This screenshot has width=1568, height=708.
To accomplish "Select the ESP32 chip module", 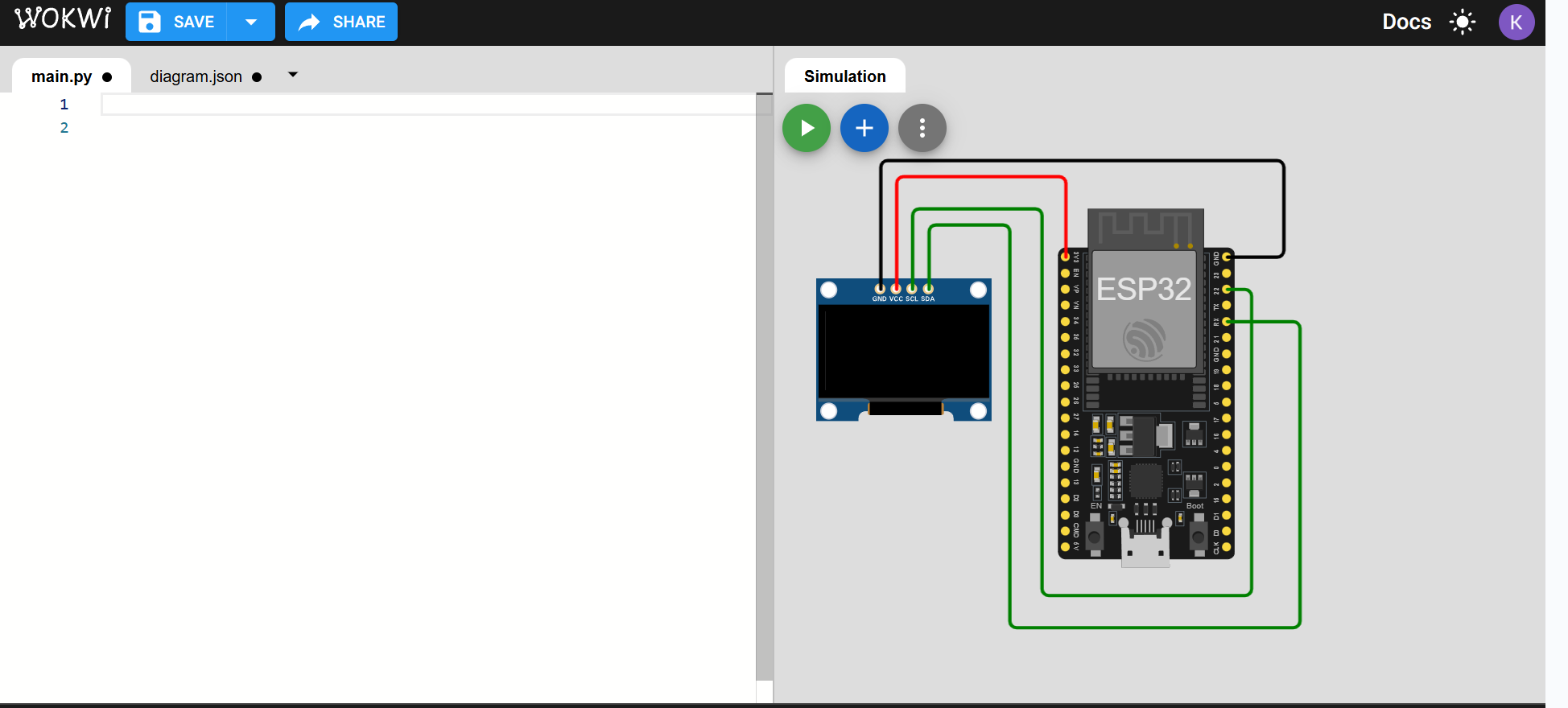I will (1145, 309).
